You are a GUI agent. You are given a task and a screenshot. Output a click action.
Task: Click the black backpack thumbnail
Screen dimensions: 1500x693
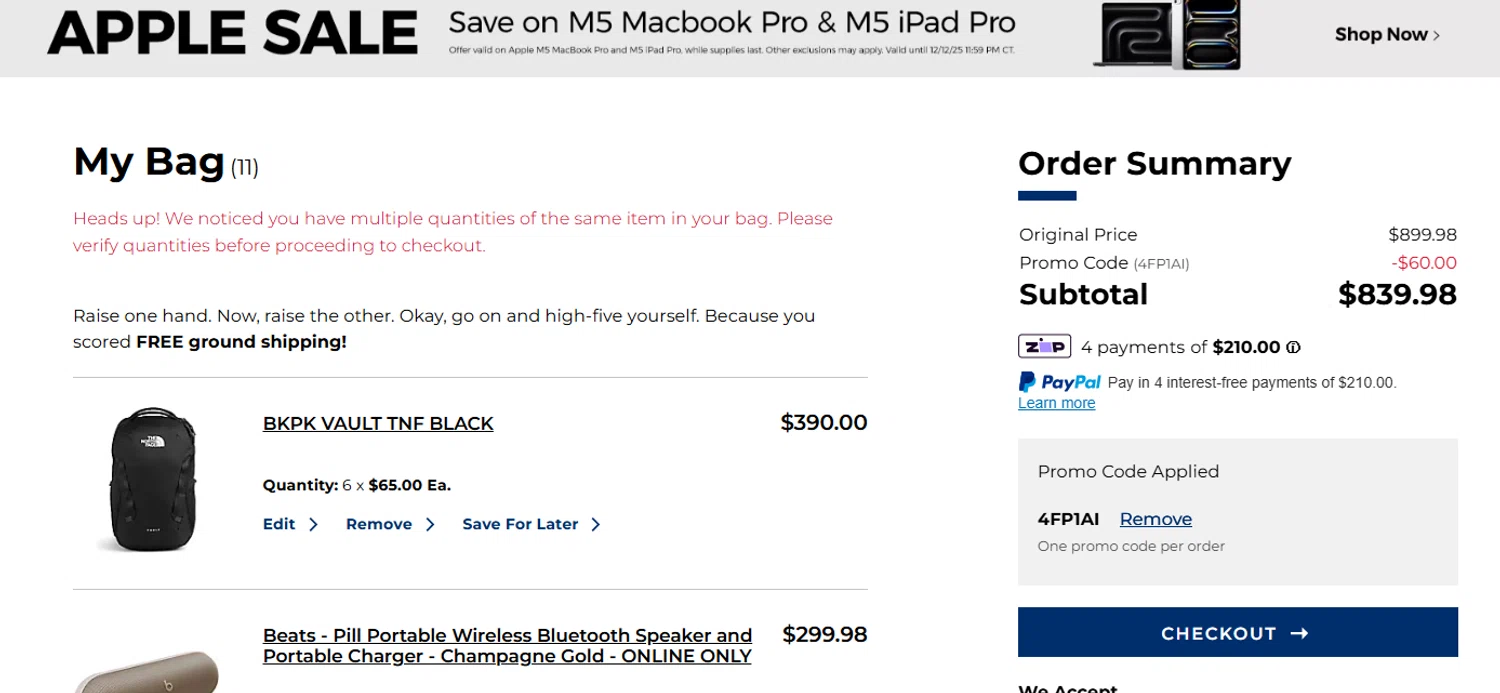[152, 478]
